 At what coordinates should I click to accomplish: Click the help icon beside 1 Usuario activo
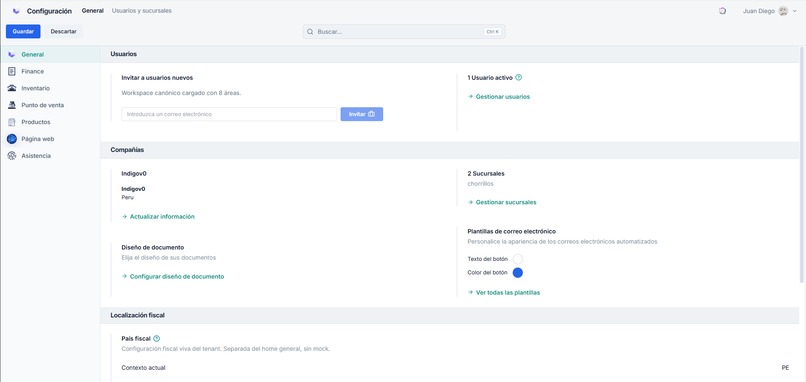click(519, 78)
